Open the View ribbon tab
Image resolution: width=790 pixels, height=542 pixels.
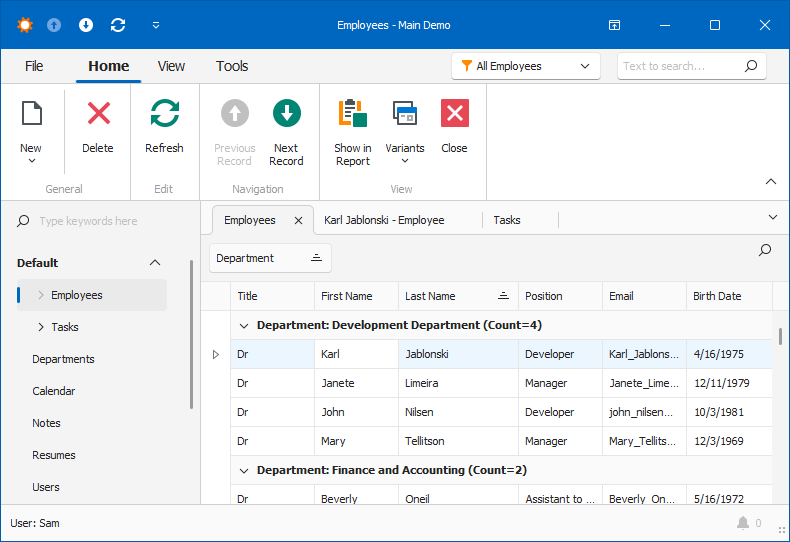(x=171, y=66)
